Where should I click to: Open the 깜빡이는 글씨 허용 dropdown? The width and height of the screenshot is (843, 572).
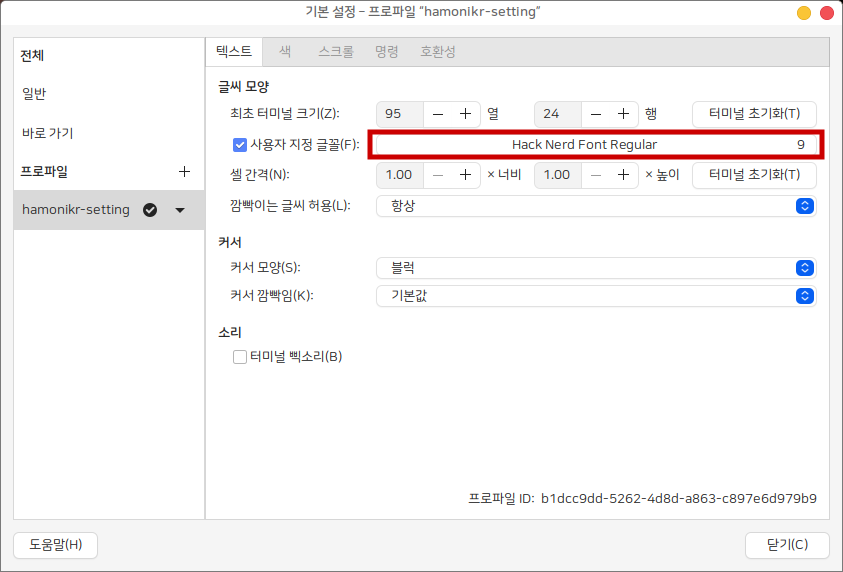click(x=596, y=206)
